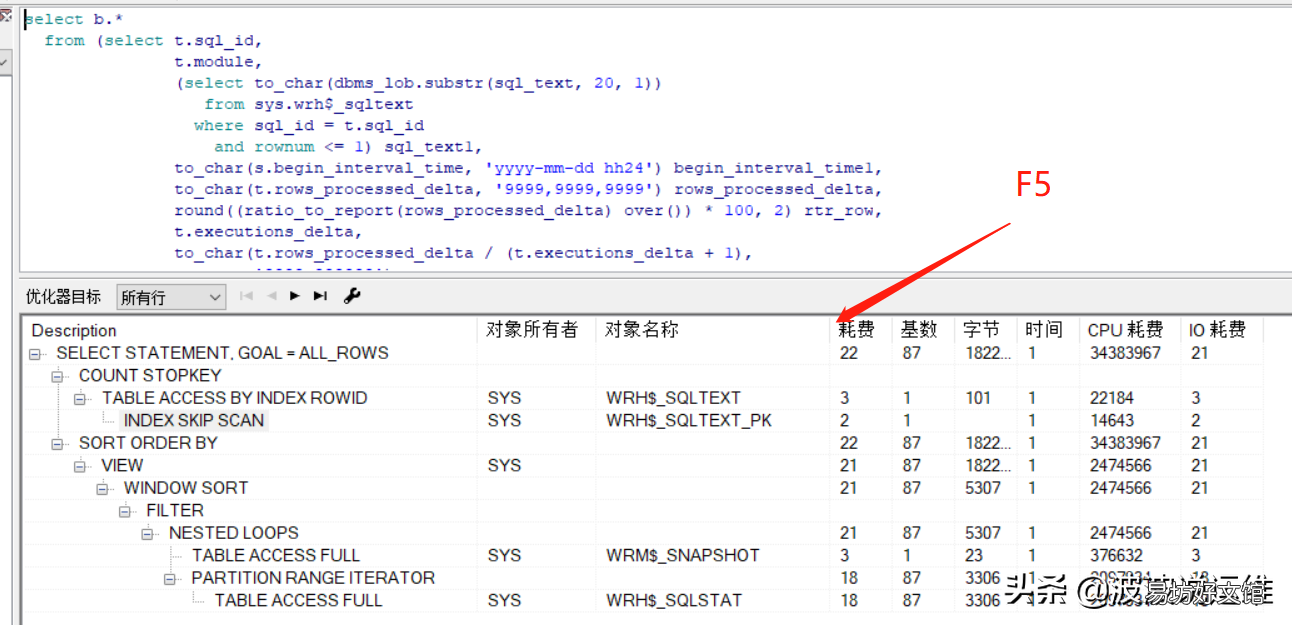Click the WRH$_SQLSTAT object name cell
1292x625 pixels.
[x=674, y=601]
